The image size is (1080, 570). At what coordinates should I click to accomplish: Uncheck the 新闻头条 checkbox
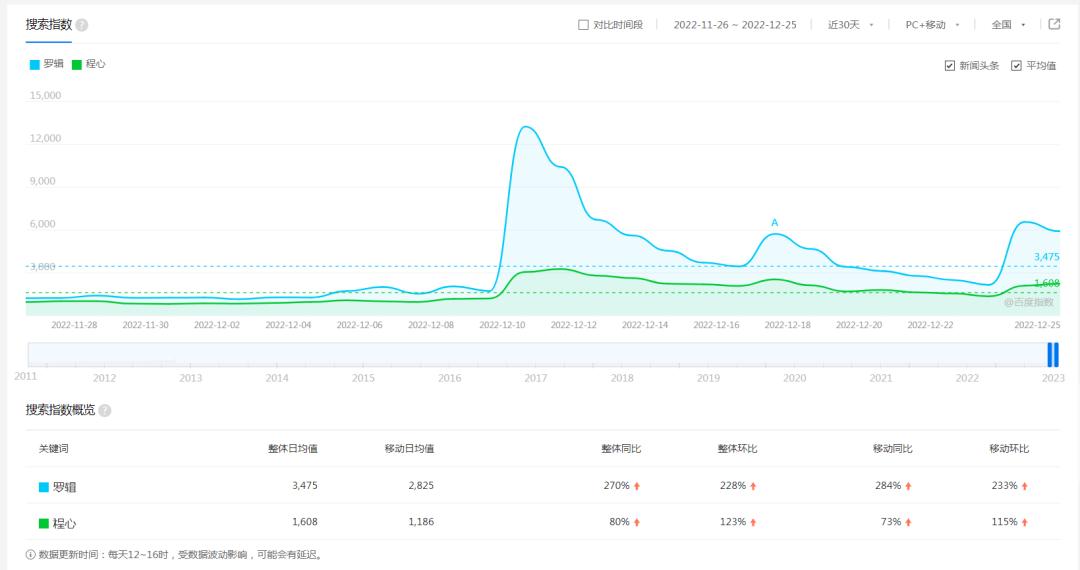(x=949, y=66)
